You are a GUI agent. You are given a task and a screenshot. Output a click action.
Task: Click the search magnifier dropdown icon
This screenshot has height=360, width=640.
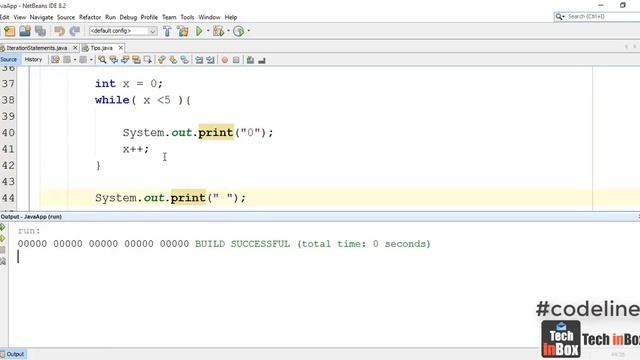560,17
